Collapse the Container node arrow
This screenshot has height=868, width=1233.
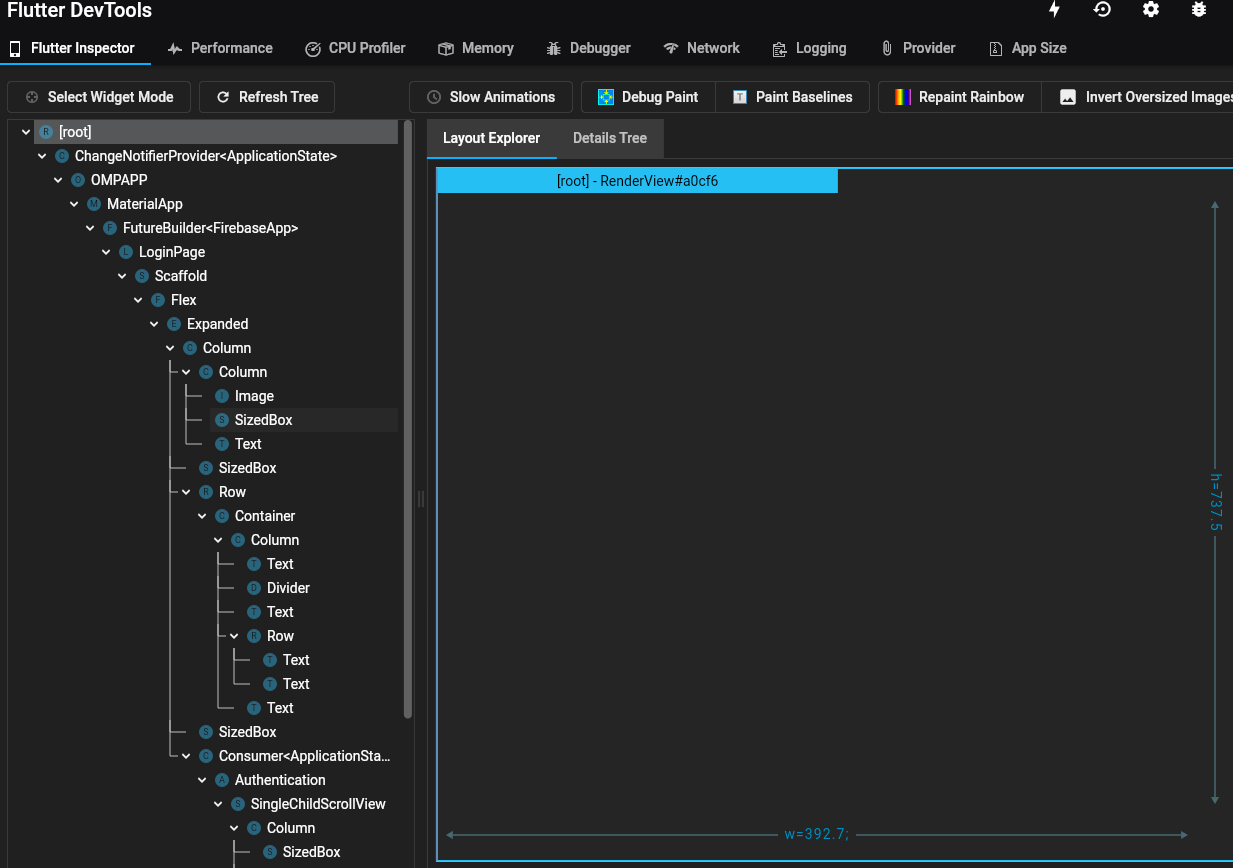(x=202, y=516)
